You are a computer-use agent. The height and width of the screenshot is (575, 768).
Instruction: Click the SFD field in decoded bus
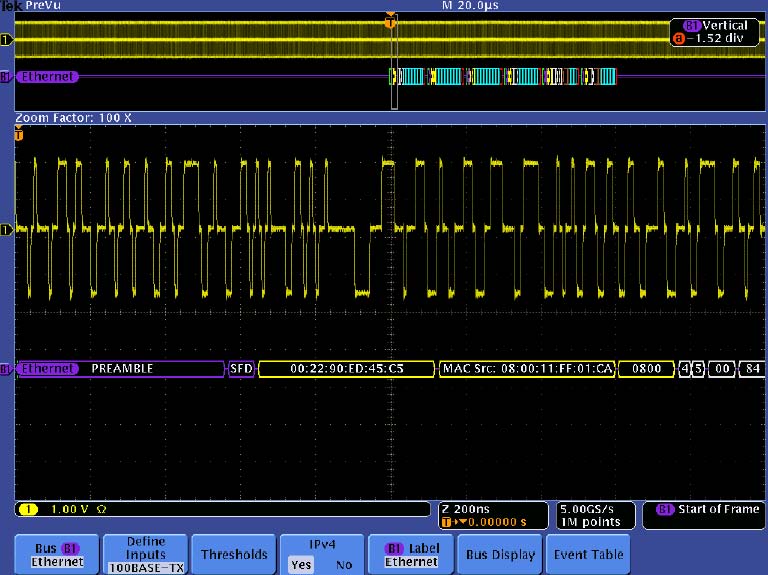coord(241,369)
